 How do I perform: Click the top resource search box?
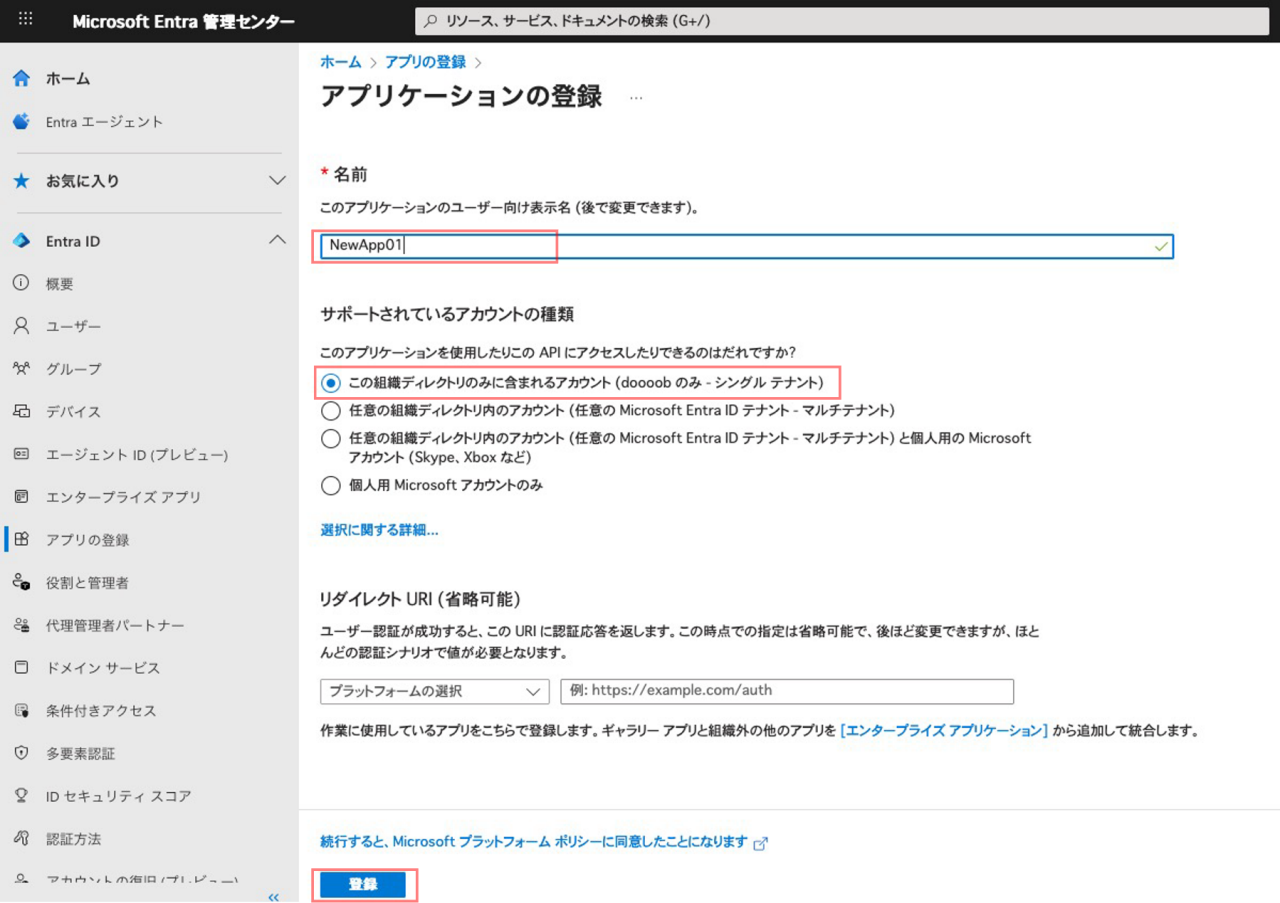(x=840, y=20)
